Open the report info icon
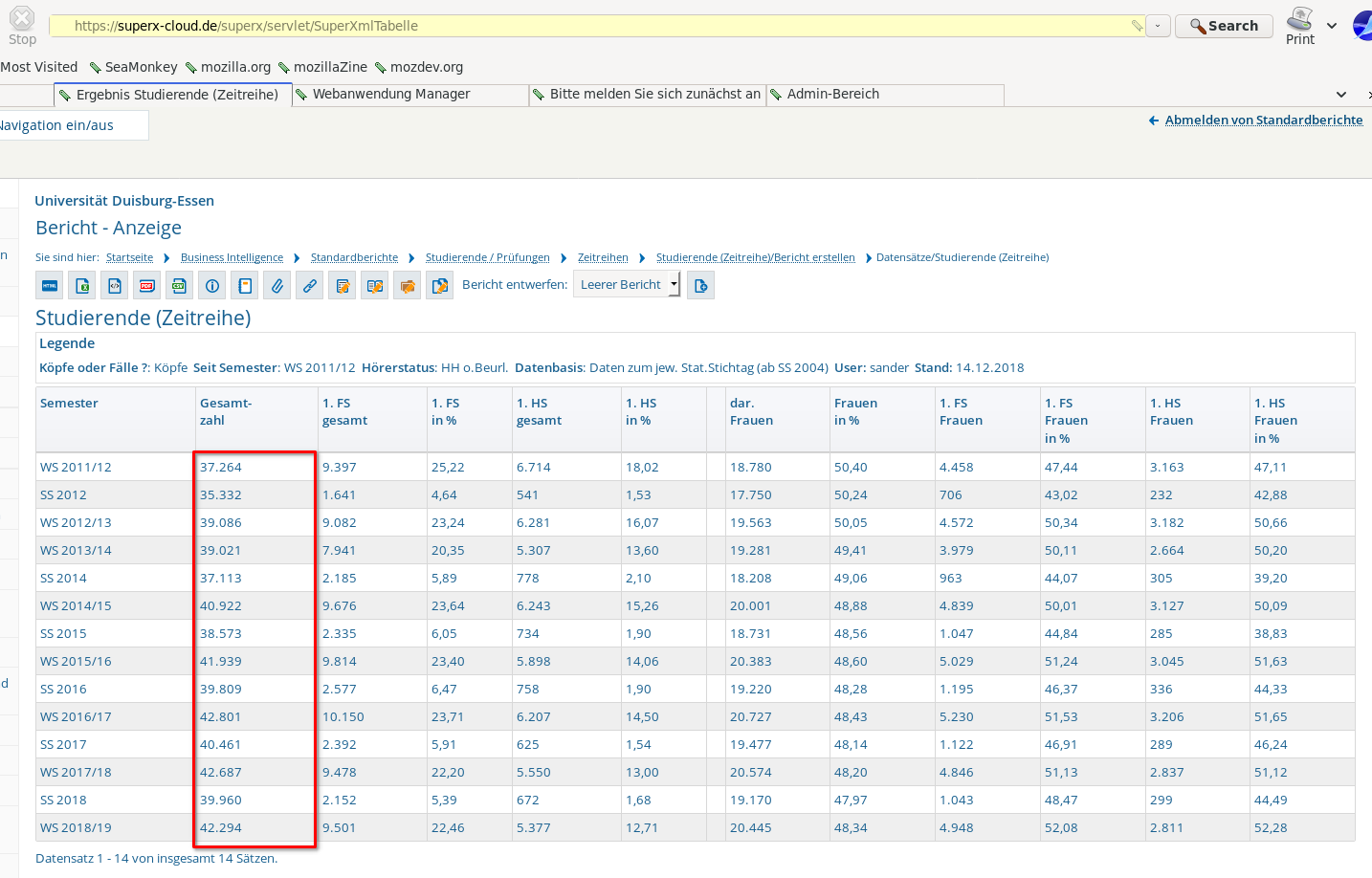Image resolution: width=1372 pixels, height=878 pixels. (212, 285)
